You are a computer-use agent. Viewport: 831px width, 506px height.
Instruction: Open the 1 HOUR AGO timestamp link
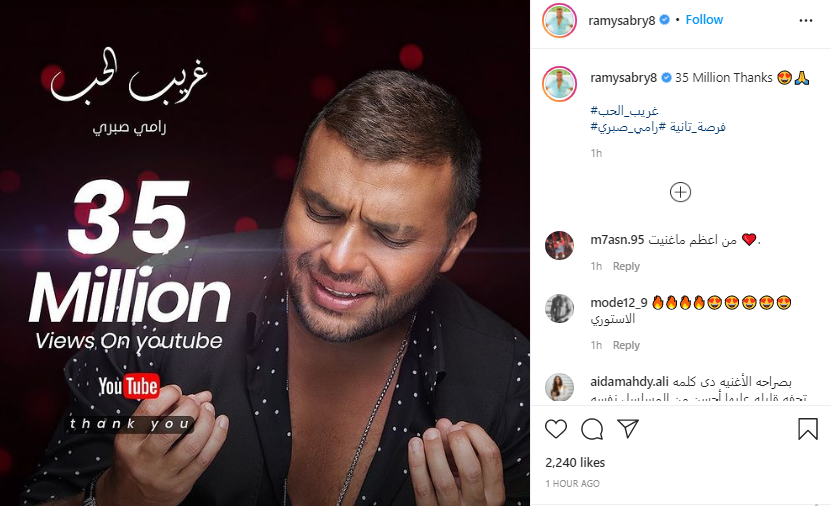(x=572, y=483)
